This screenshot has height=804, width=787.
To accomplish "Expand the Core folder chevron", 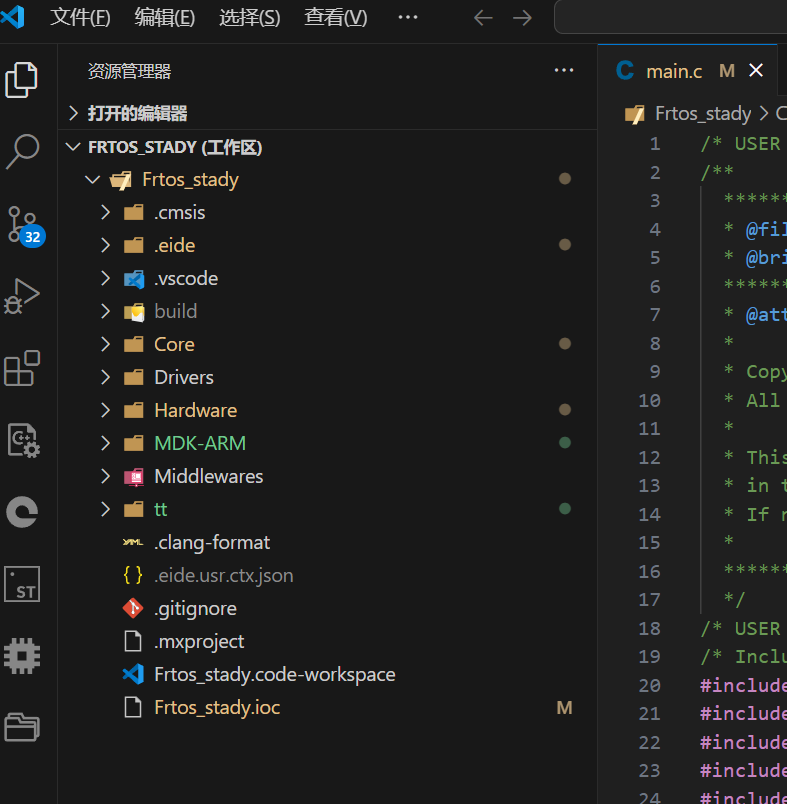I will tap(105, 345).
